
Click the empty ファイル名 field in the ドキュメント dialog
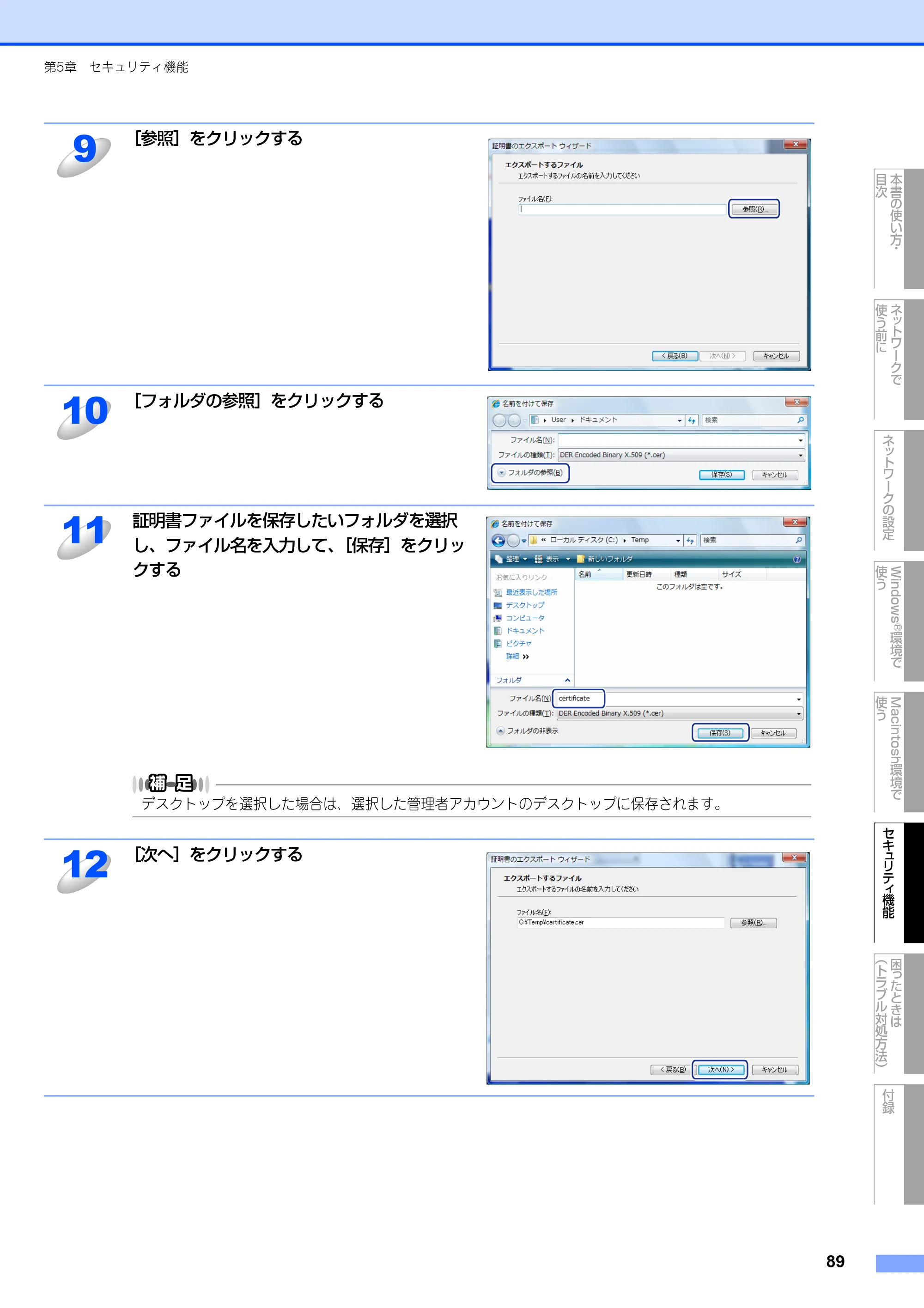[x=681, y=440]
